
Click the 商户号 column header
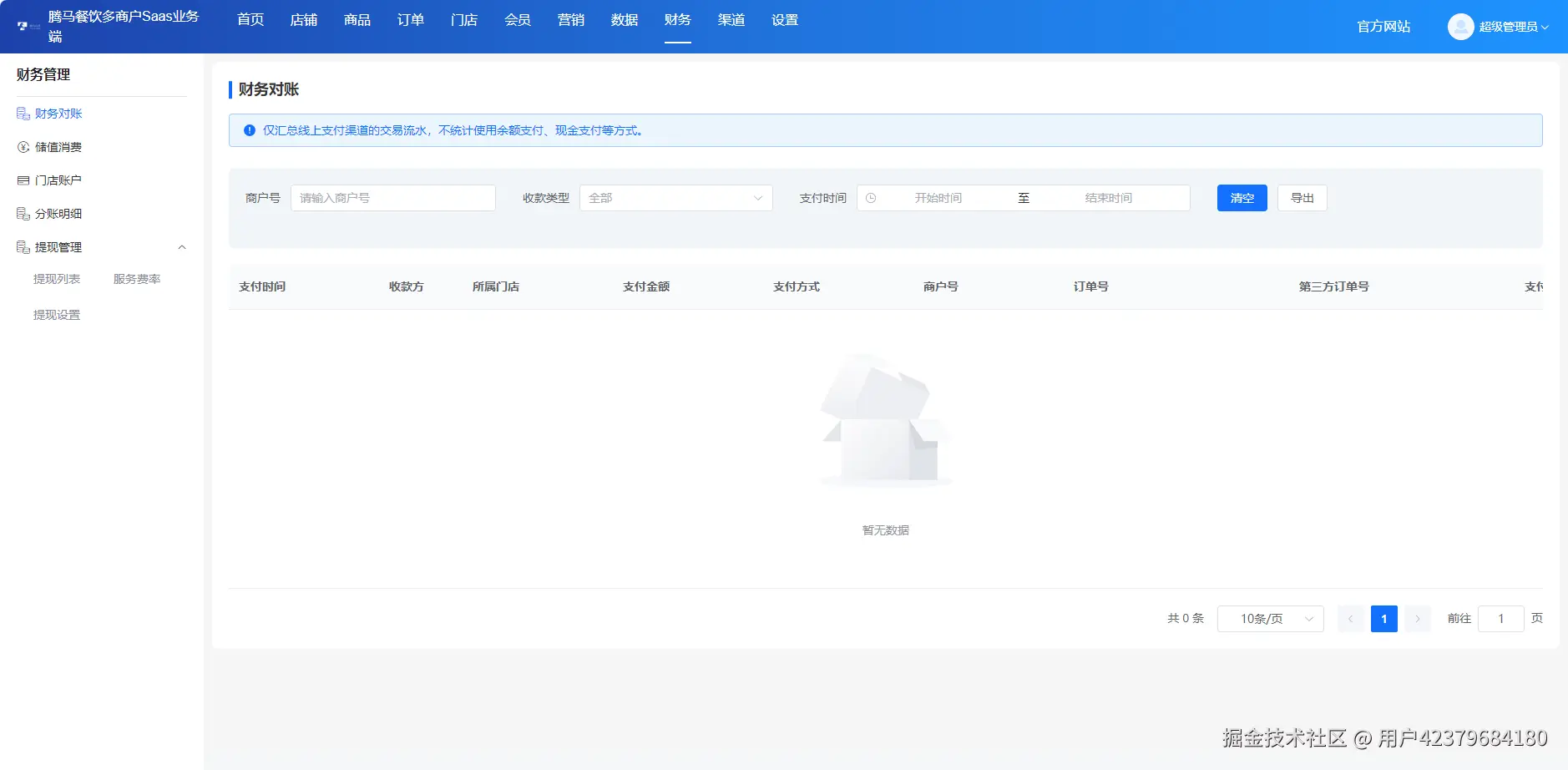pyautogui.click(x=941, y=286)
